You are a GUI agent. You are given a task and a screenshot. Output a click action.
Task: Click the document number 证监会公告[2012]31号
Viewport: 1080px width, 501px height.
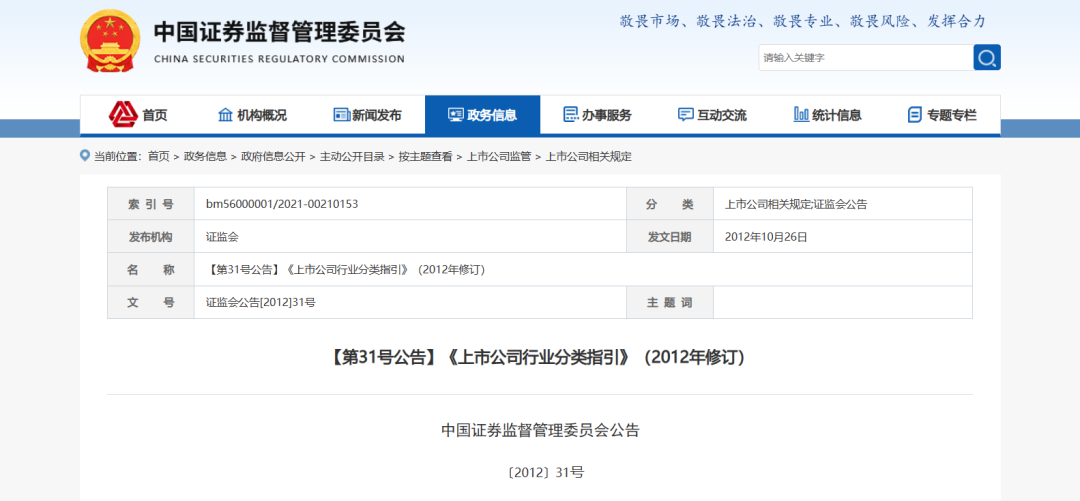tap(261, 303)
